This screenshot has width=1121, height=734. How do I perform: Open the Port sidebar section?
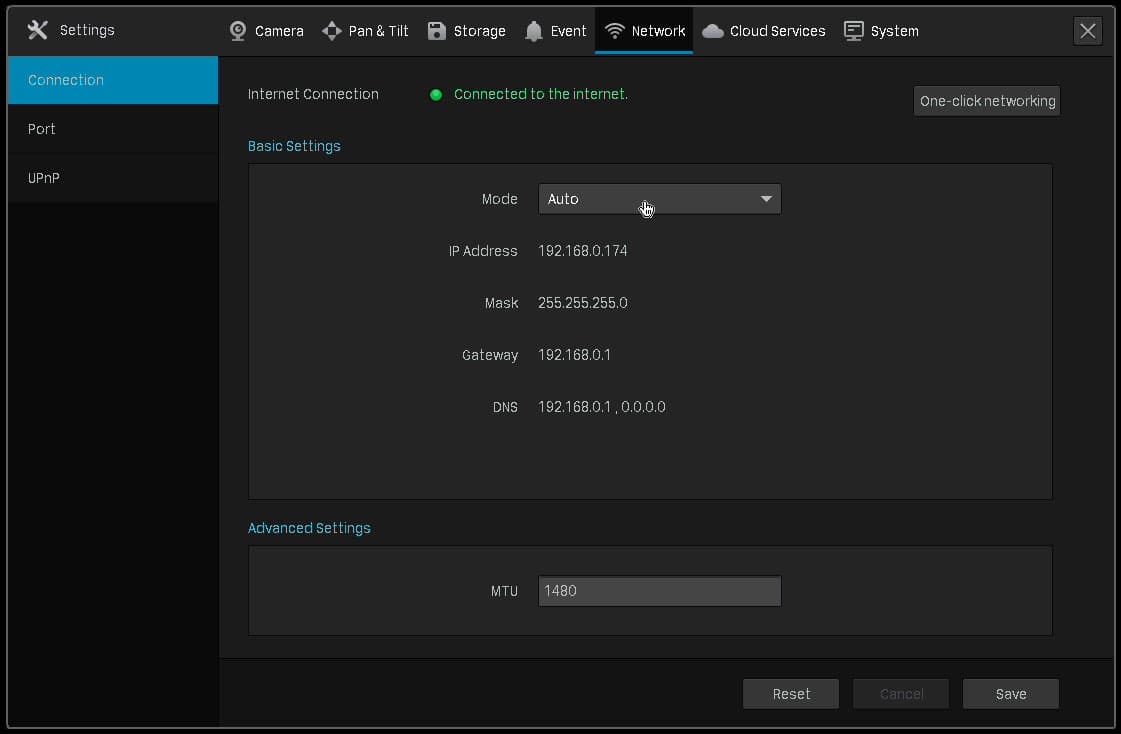pos(113,129)
